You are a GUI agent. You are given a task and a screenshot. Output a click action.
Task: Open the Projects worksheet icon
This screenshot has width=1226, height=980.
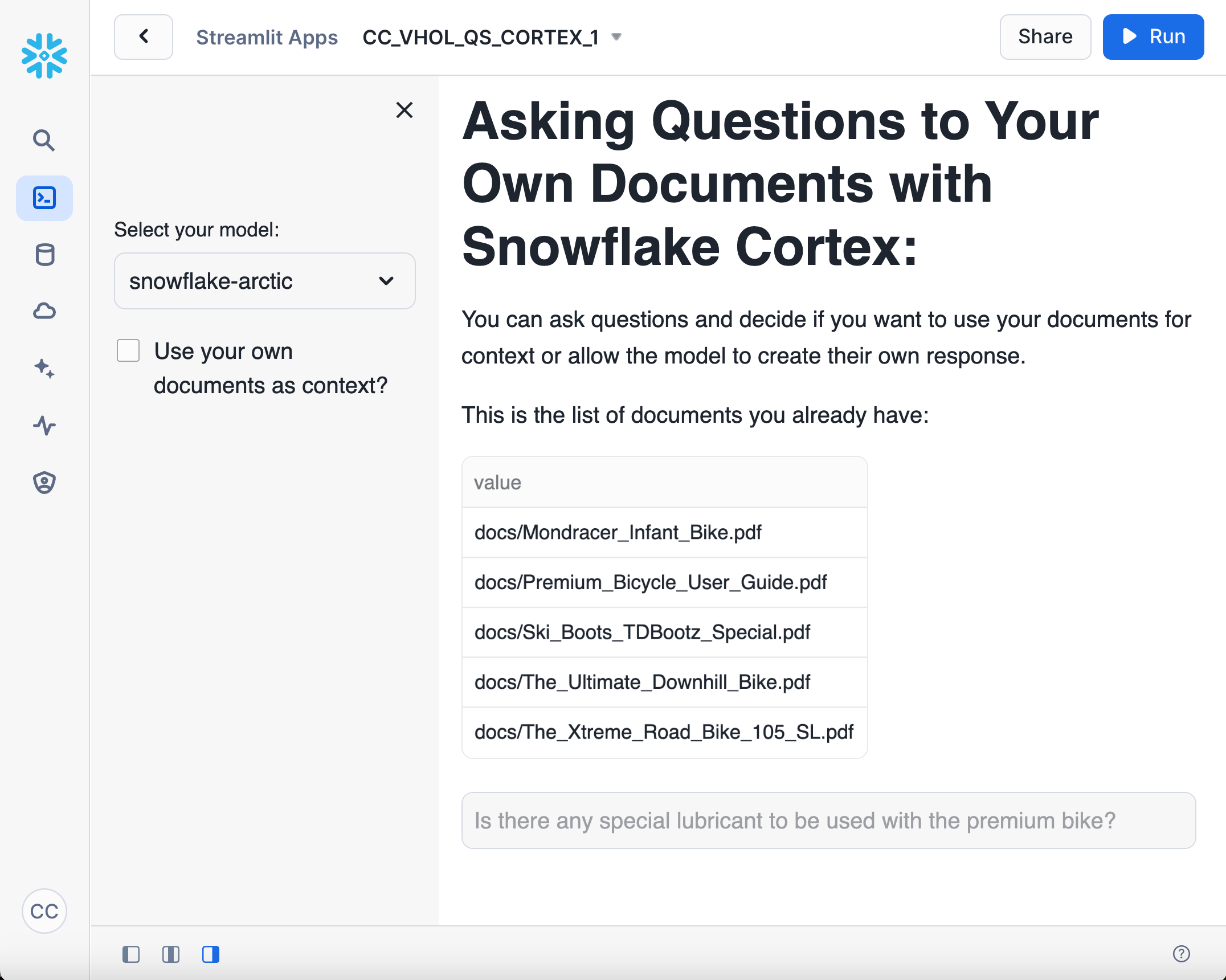click(44, 198)
